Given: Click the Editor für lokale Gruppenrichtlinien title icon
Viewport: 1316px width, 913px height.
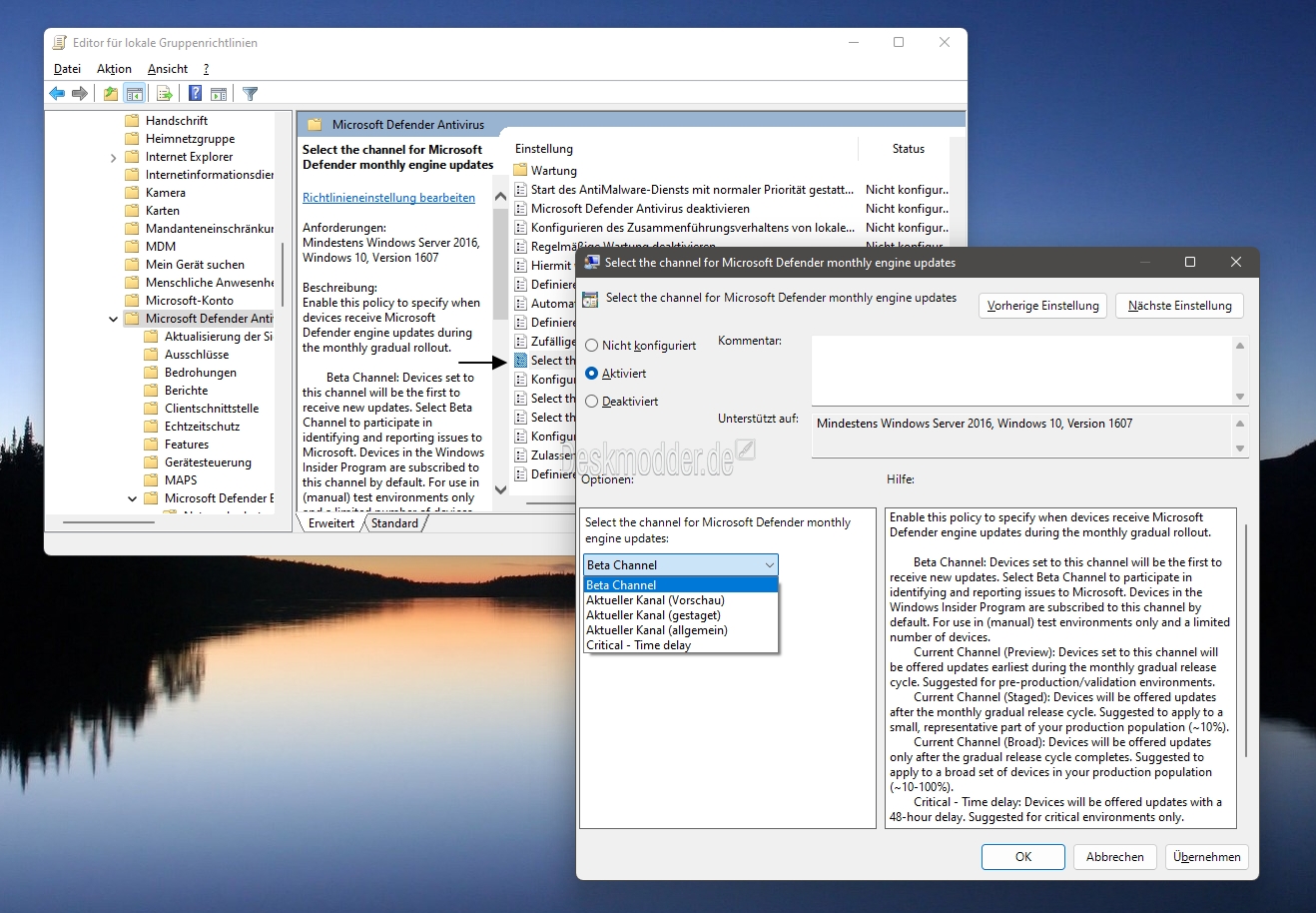Looking at the screenshot, I should pos(60,43).
